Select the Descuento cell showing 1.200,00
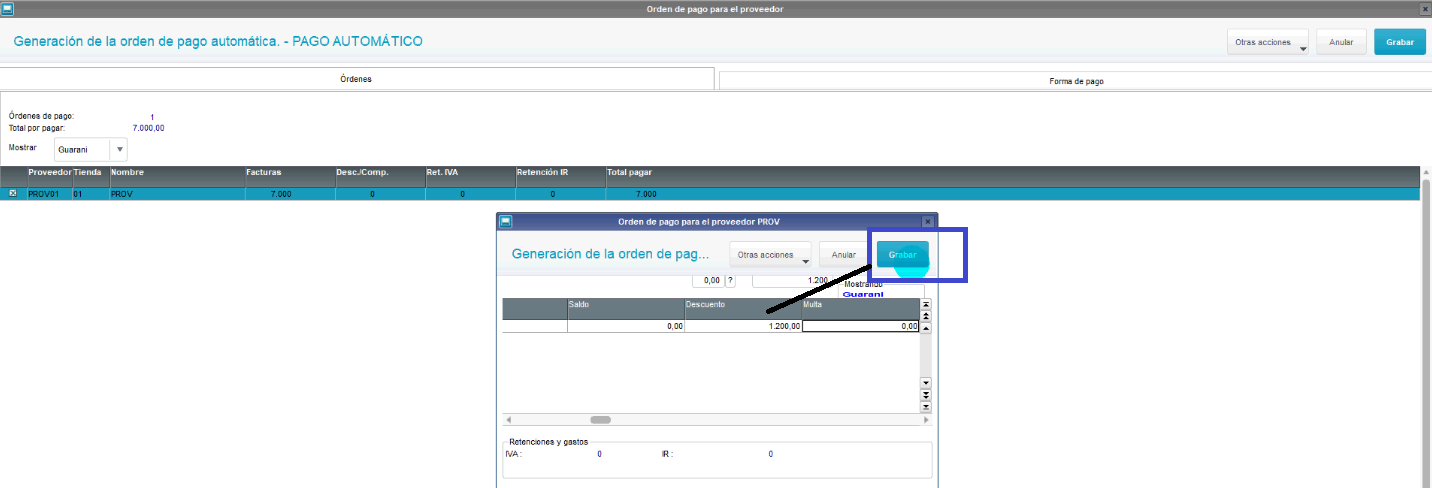Image resolution: width=1432 pixels, height=488 pixels. (x=743, y=326)
